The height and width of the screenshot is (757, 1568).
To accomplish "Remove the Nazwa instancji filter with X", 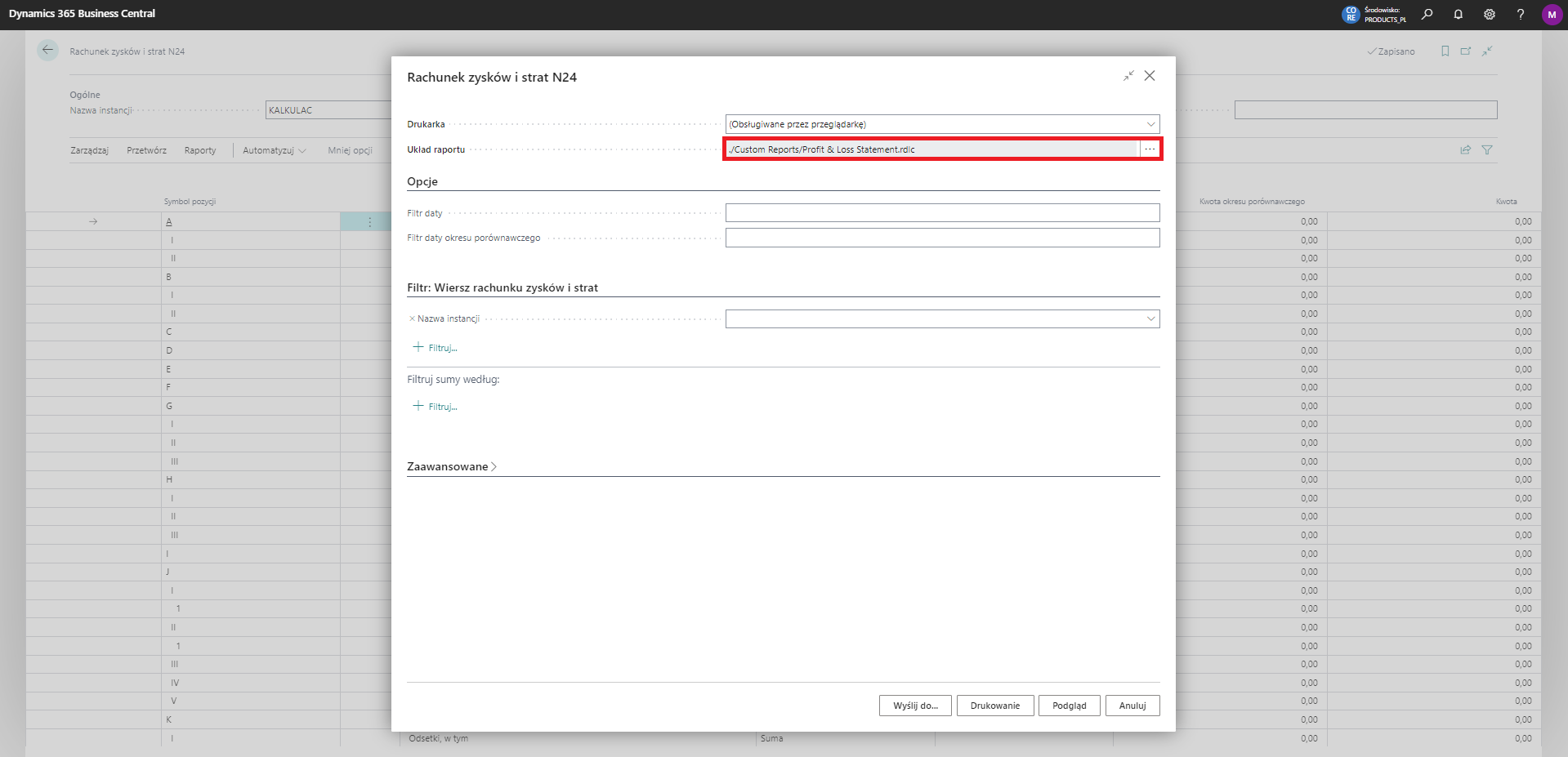I will [x=412, y=319].
